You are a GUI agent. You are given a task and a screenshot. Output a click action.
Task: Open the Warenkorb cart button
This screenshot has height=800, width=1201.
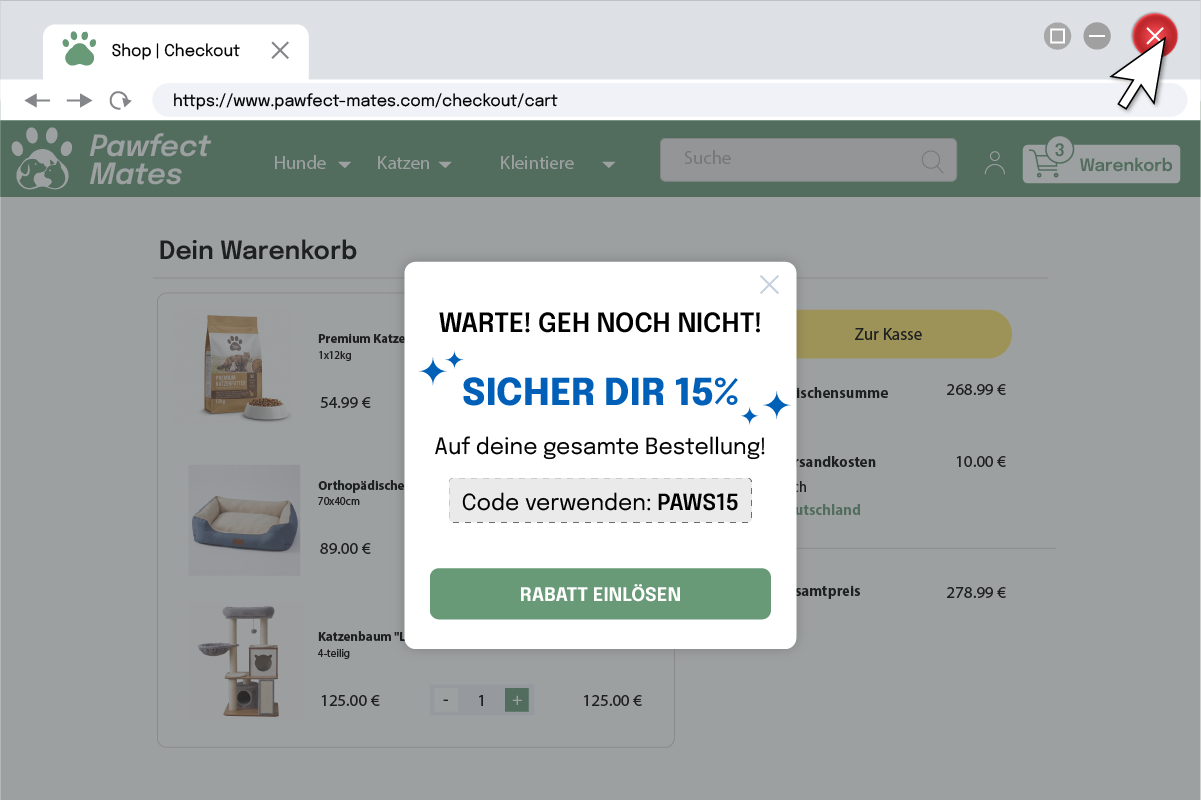pos(1101,164)
